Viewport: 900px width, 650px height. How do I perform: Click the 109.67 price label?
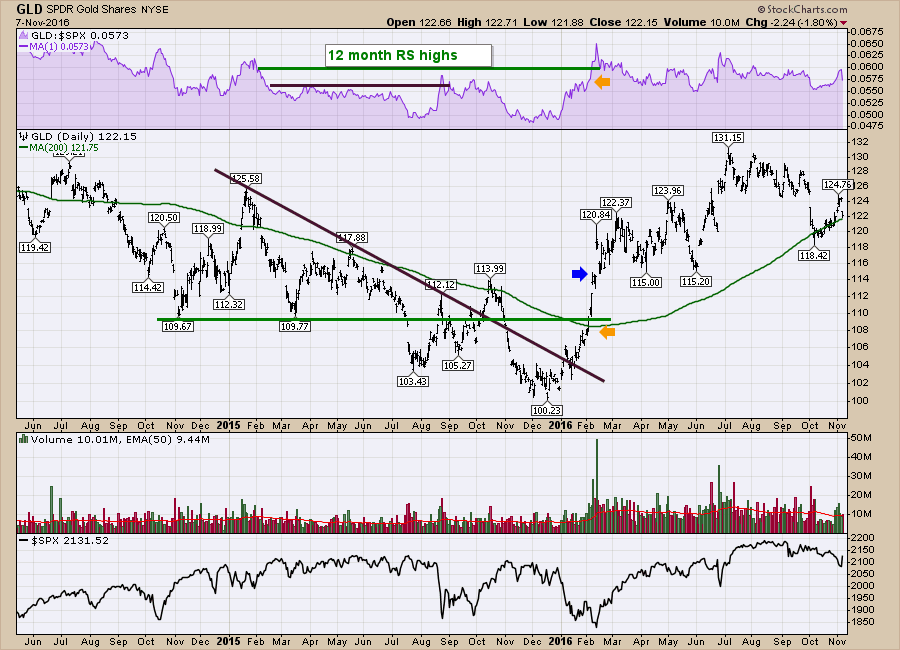point(177,326)
